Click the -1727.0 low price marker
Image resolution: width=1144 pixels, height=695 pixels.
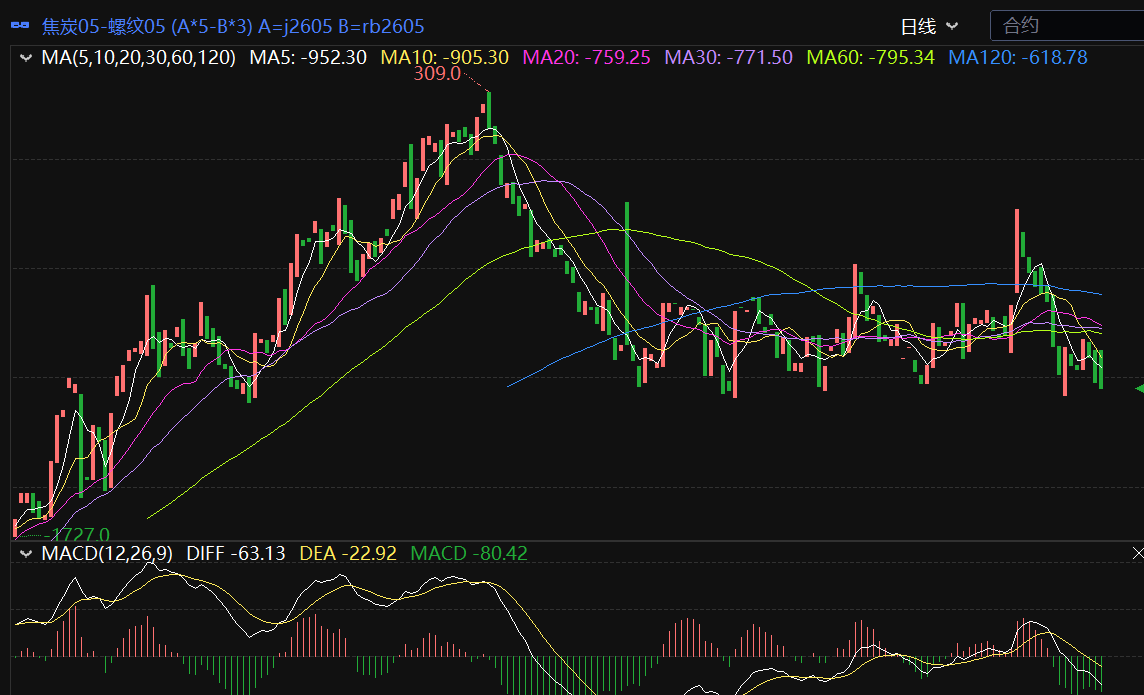tap(80, 535)
